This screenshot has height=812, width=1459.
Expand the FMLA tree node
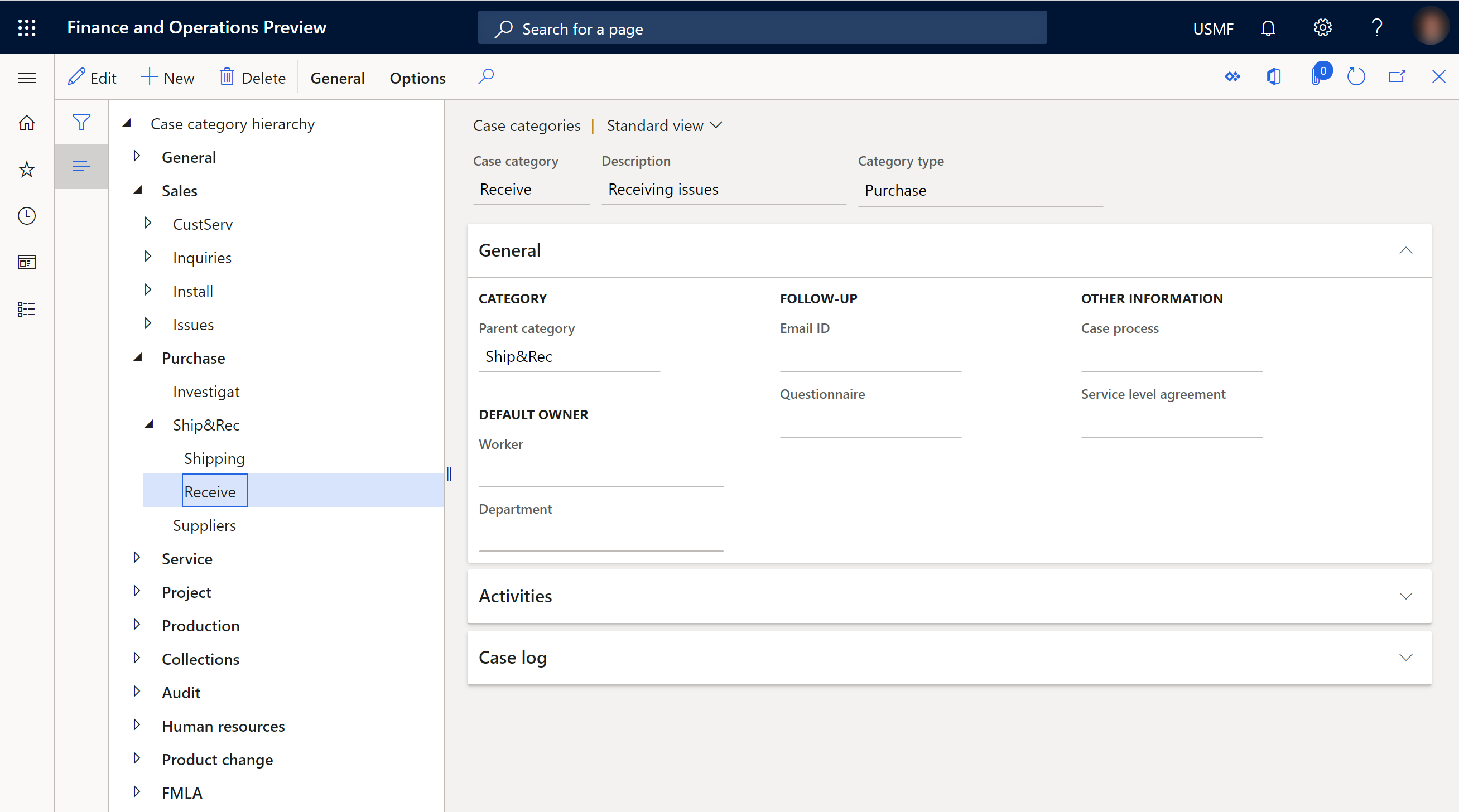coord(137,791)
